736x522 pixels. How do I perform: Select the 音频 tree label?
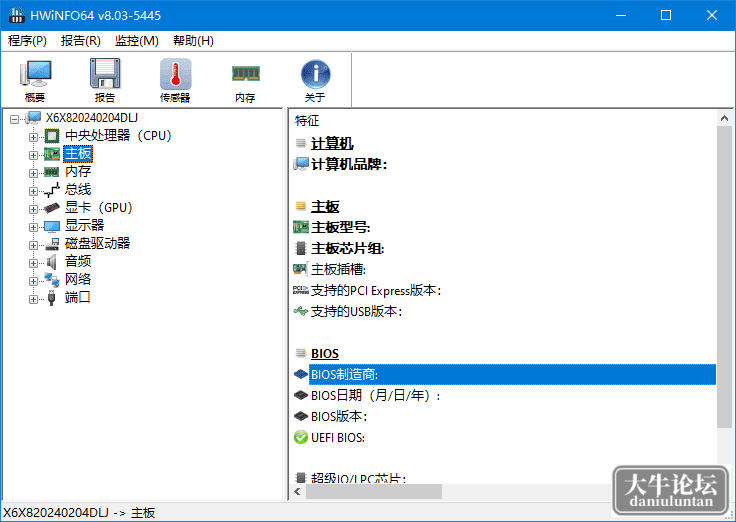(x=78, y=261)
